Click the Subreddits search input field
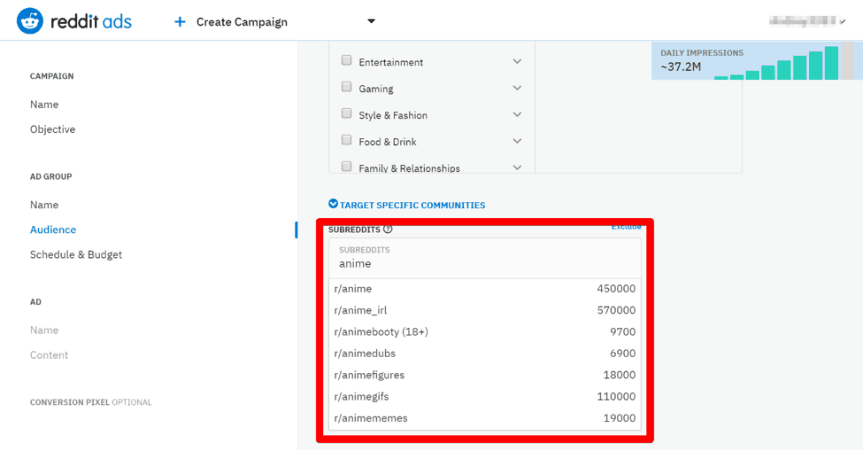Screen dimensions: 863x450 [x=485, y=264]
